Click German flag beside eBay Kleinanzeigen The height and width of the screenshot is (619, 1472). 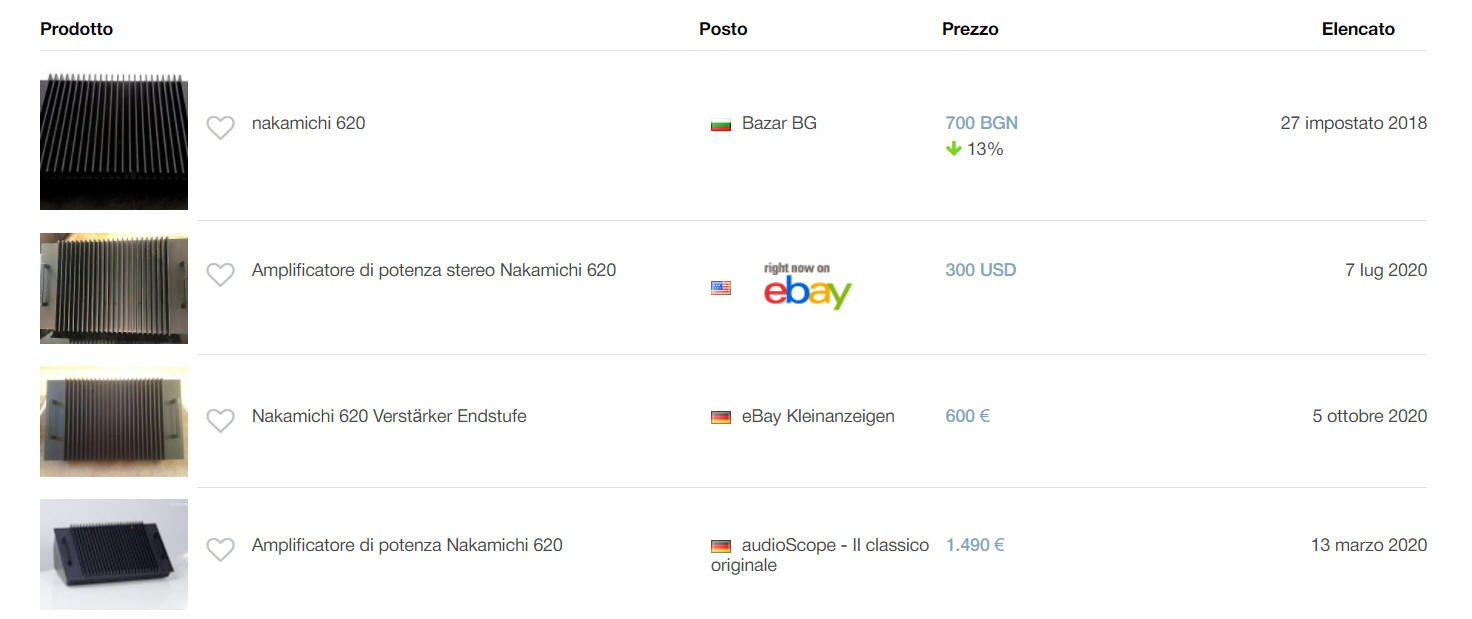click(x=721, y=418)
